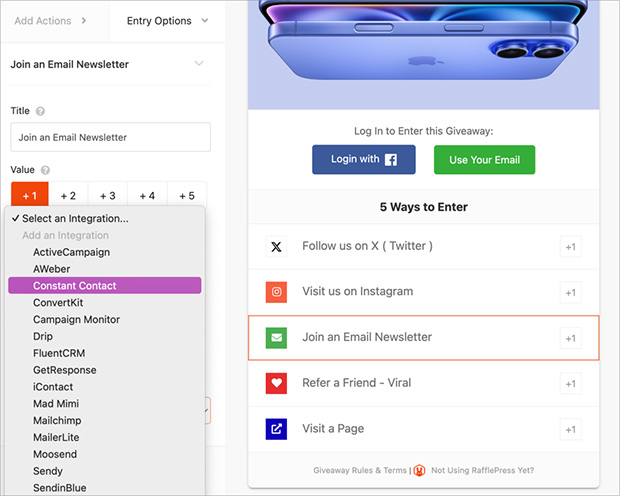This screenshot has width=620, height=496.
Task: Click the Title input field
Action: 110,137
